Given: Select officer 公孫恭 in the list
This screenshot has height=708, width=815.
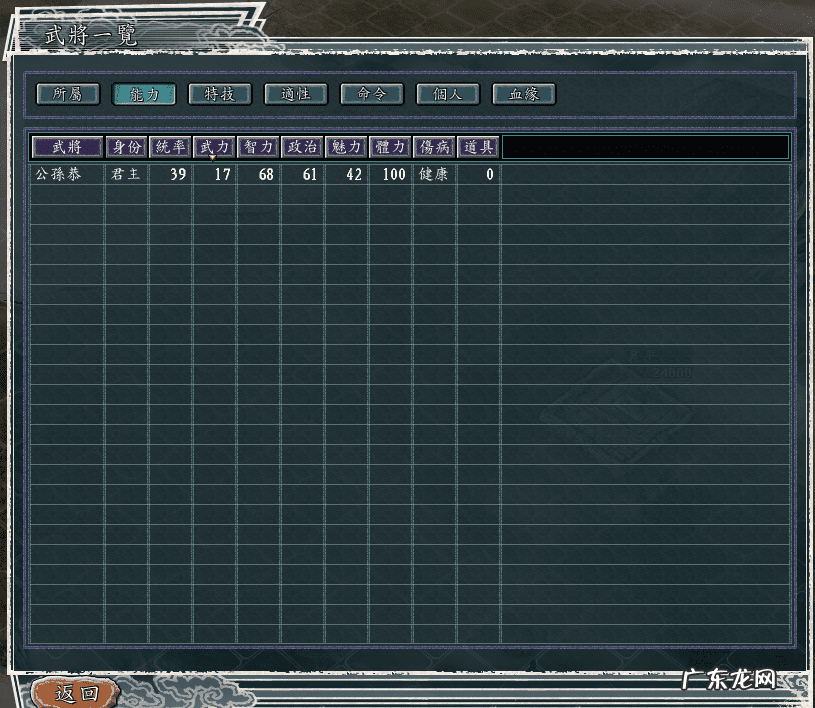Looking at the screenshot, I should click(60, 175).
